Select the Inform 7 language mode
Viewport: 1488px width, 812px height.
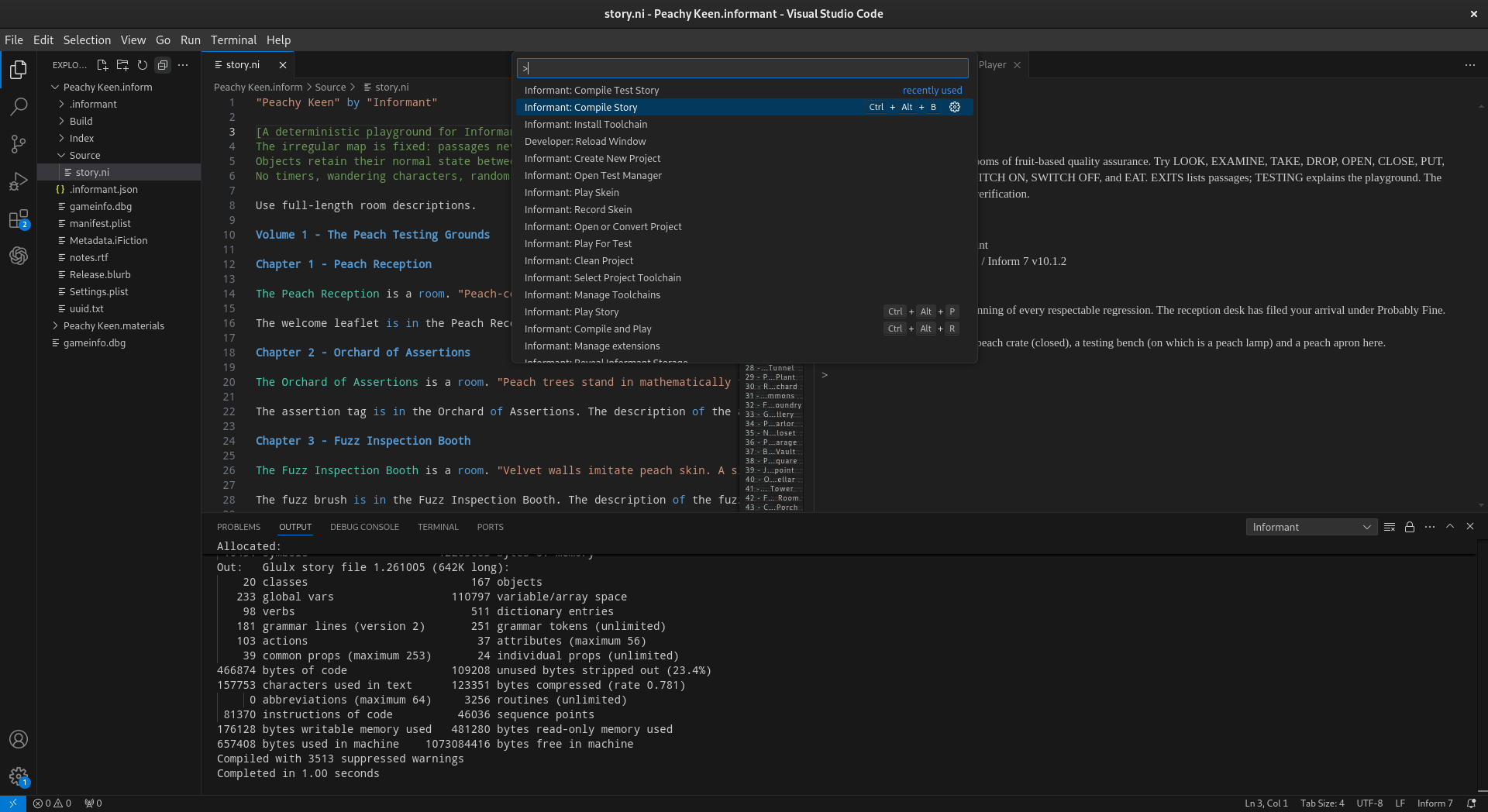pyautogui.click(x=1435, y=803)
